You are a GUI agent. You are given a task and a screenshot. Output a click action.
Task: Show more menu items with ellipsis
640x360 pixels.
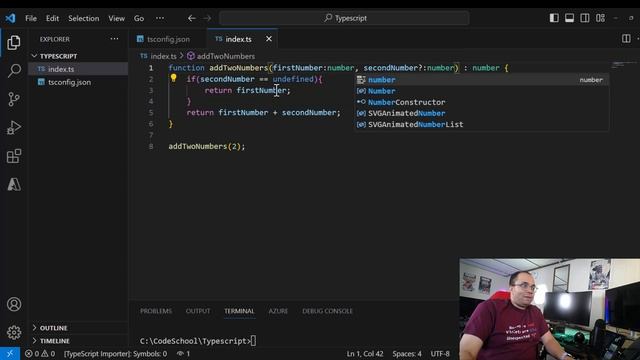coord(160,18)
